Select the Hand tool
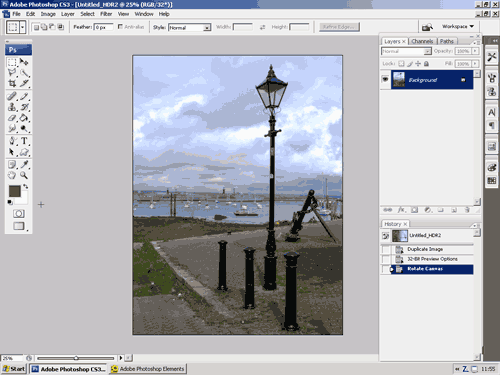500x375 pixels. point(12,175)
